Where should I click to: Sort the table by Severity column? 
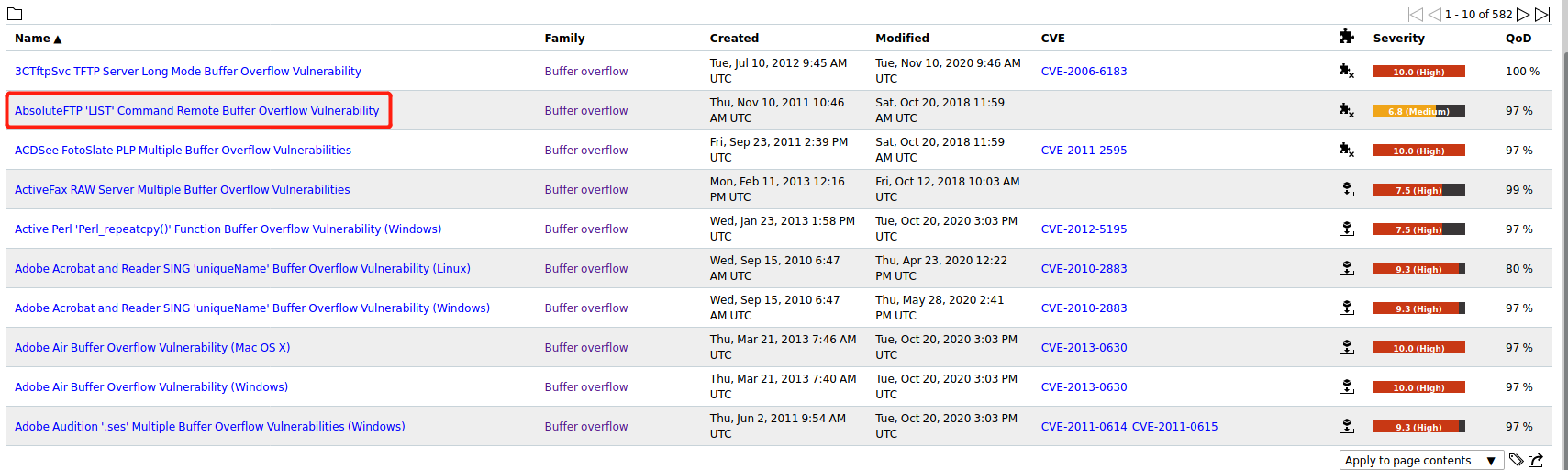[1398, 39]
